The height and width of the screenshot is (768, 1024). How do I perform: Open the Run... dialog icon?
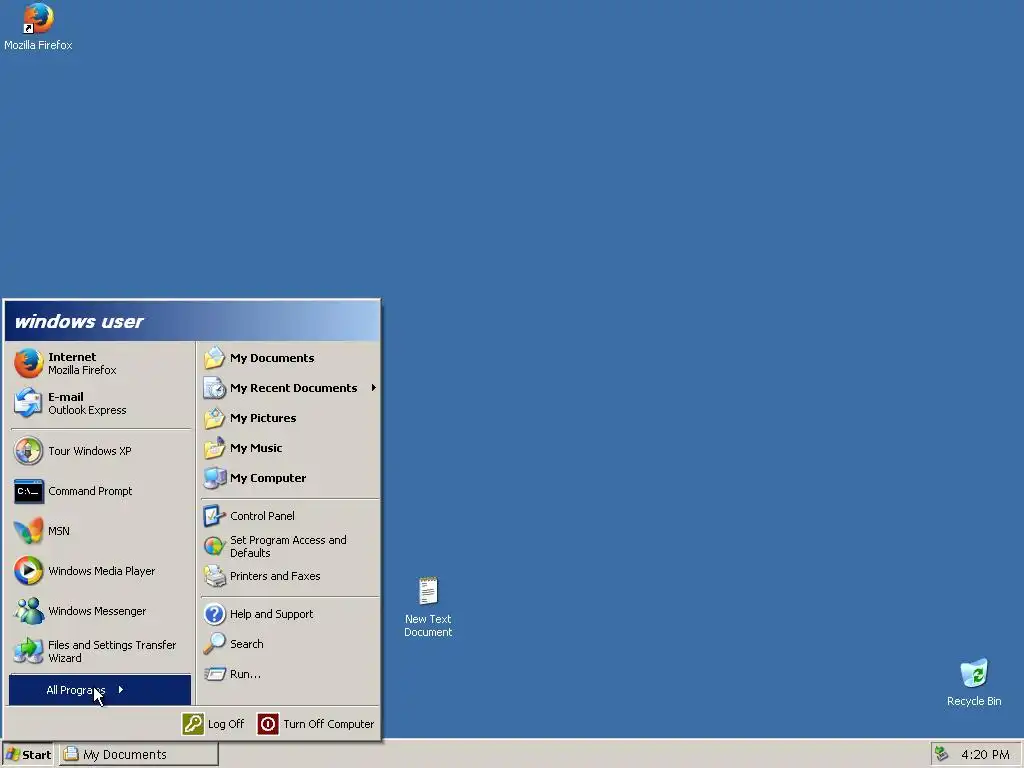(214, 674)
